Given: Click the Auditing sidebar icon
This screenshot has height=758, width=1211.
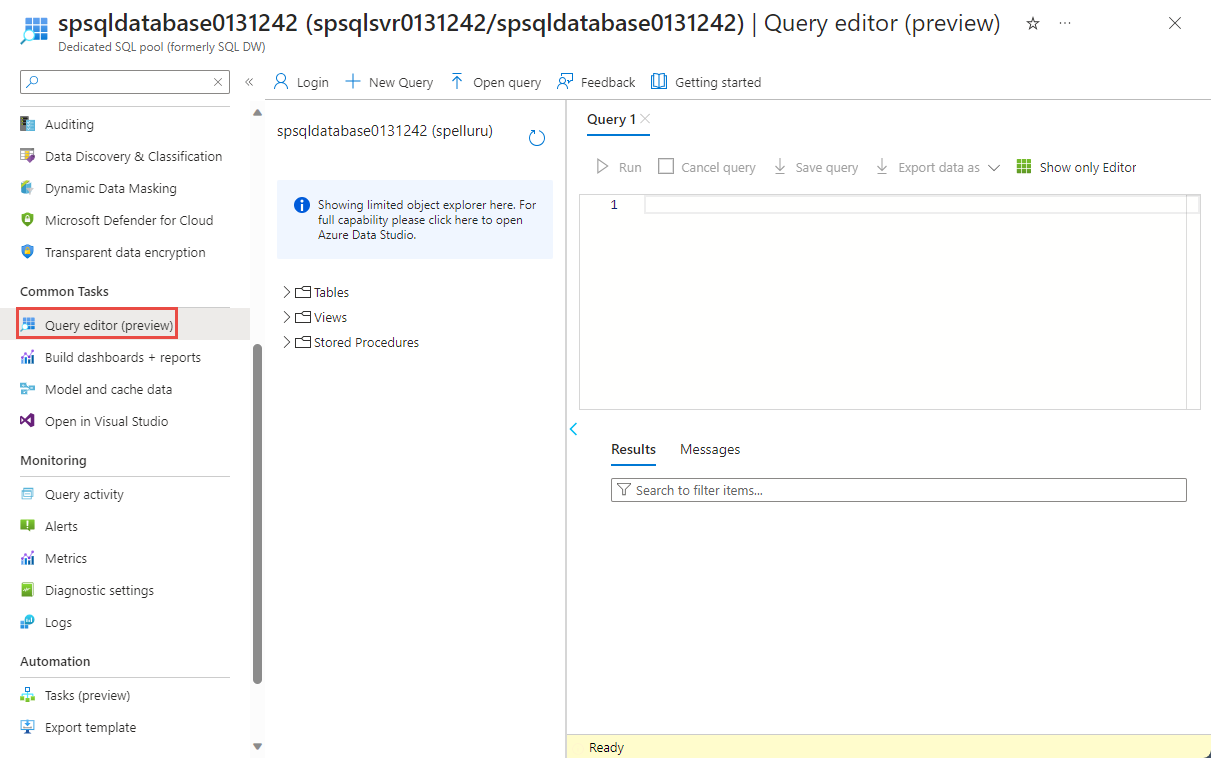Looking at the screenshot, I should pyautogui.click(x=28, y=125).
